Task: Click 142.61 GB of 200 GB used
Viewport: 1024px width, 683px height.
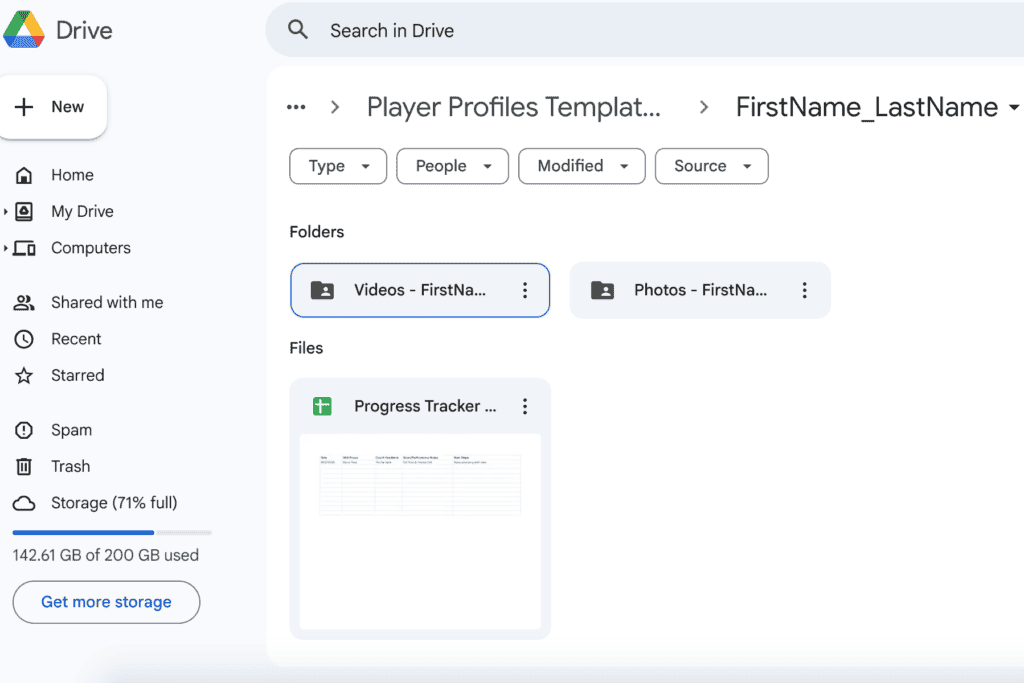Action: point(106,555)
